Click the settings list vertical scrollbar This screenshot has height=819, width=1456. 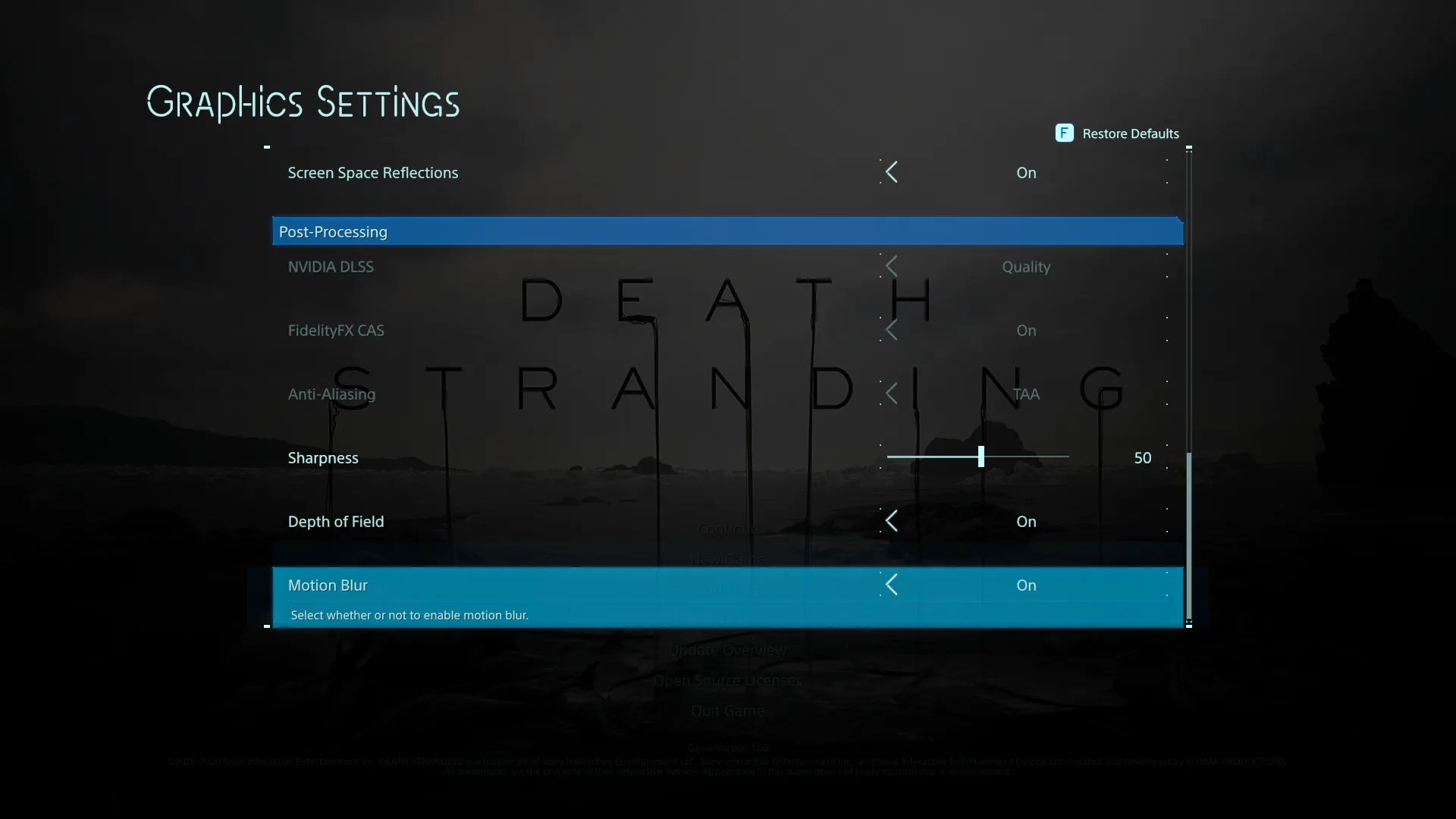[x=1188, y=535]
